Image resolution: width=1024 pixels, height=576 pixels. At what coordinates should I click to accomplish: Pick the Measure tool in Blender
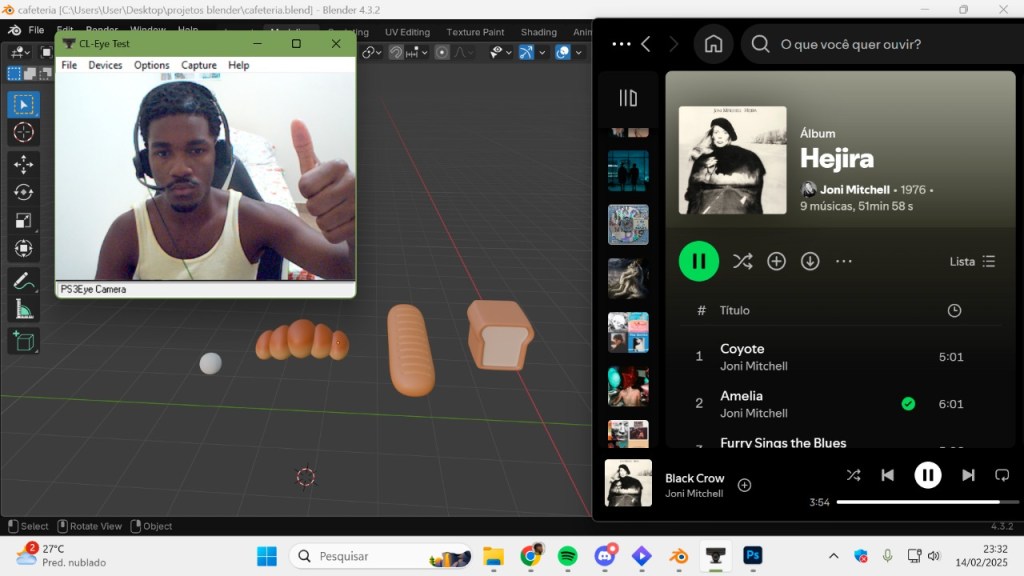(x=23, y=310)
